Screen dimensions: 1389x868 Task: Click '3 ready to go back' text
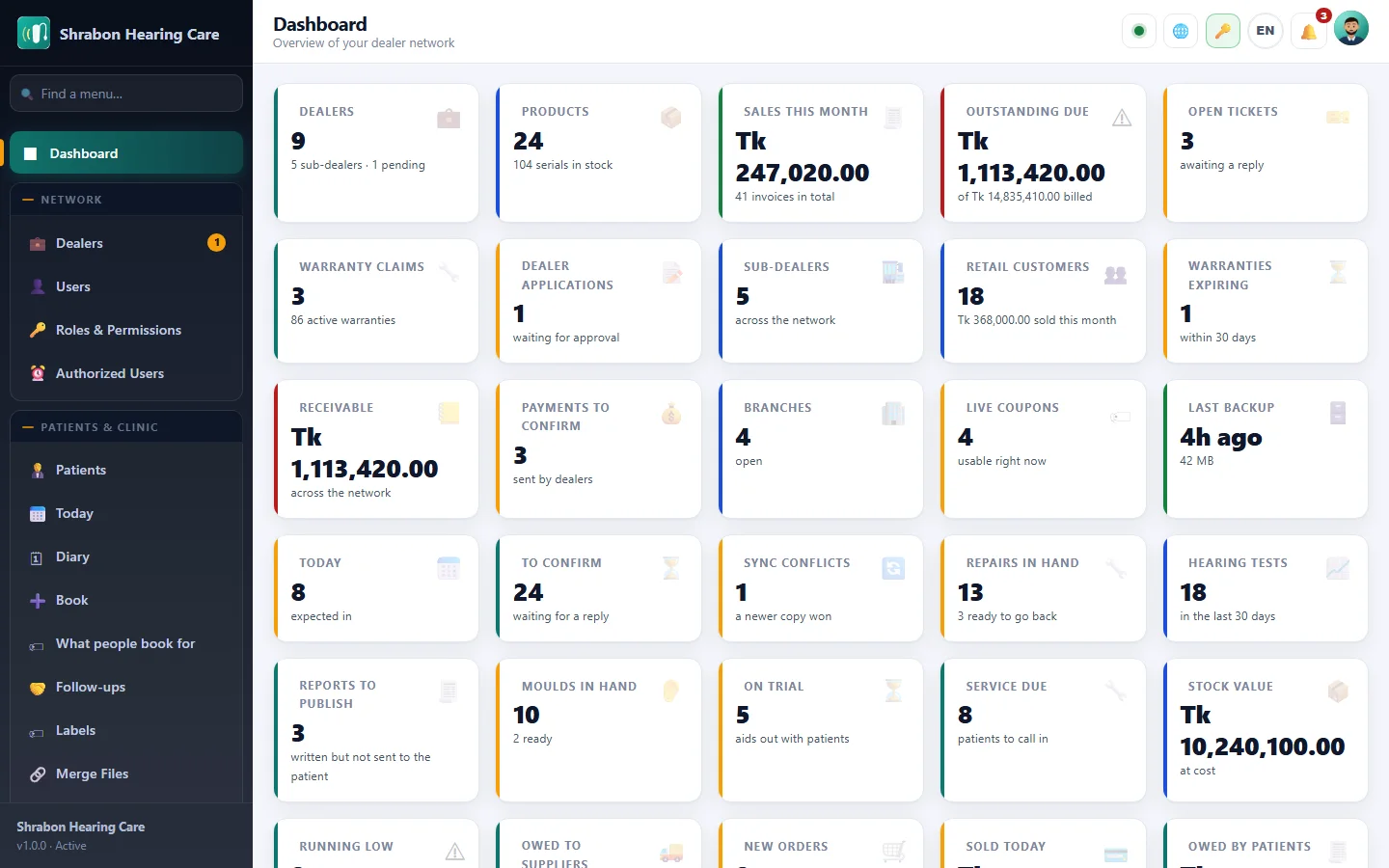(x=1007, y=616)
